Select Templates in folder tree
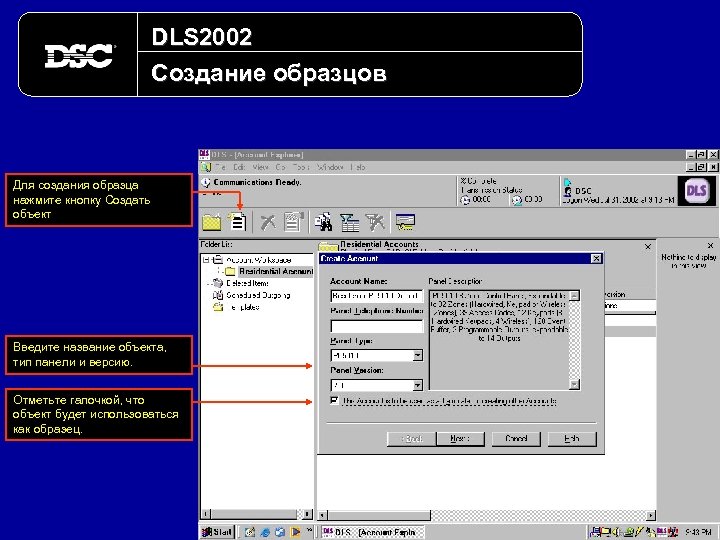The width and height of the screenshot is (720, 540). [243, 307]
